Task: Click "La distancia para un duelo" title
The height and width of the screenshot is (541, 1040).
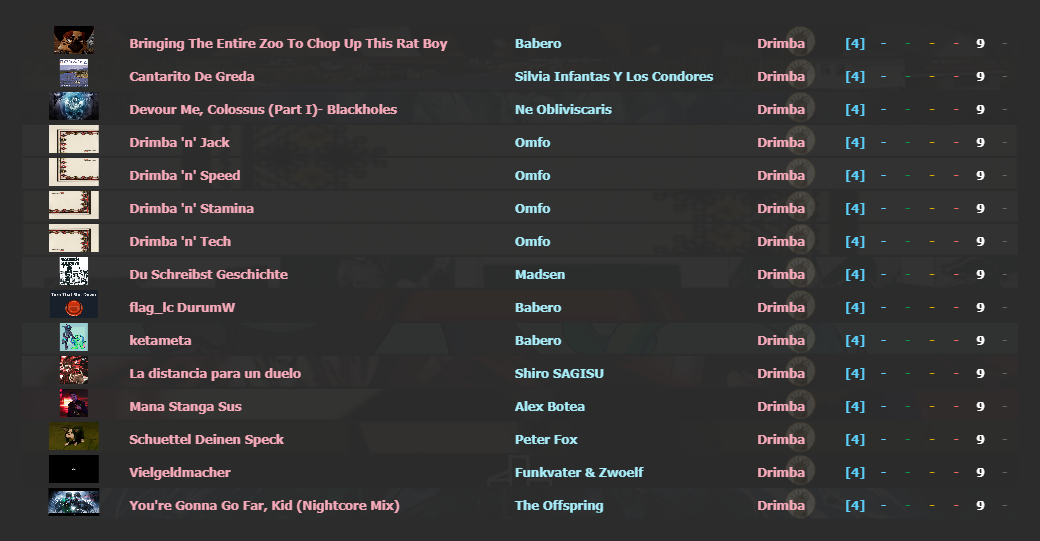Action: [x=215, y=373]
